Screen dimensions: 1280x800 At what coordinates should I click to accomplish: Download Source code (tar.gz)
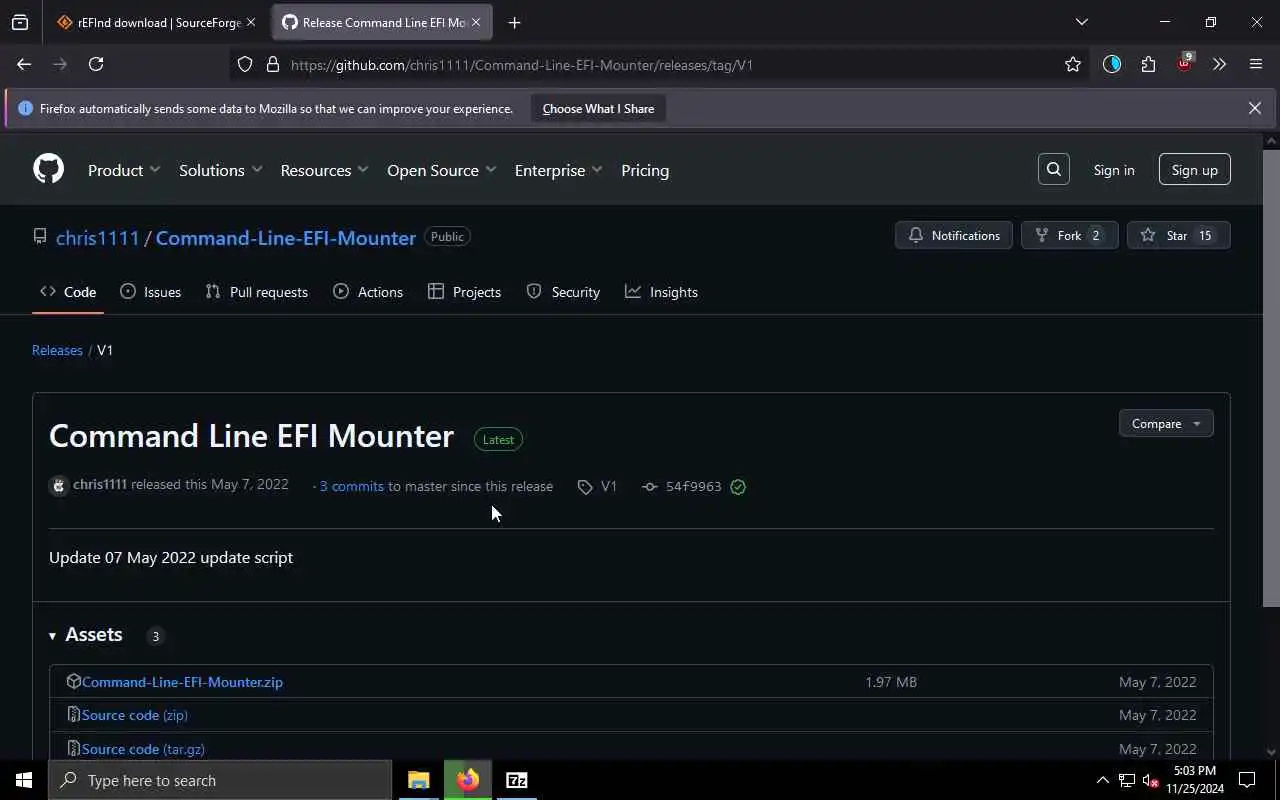pyautogui.click(x=143, y=748)
